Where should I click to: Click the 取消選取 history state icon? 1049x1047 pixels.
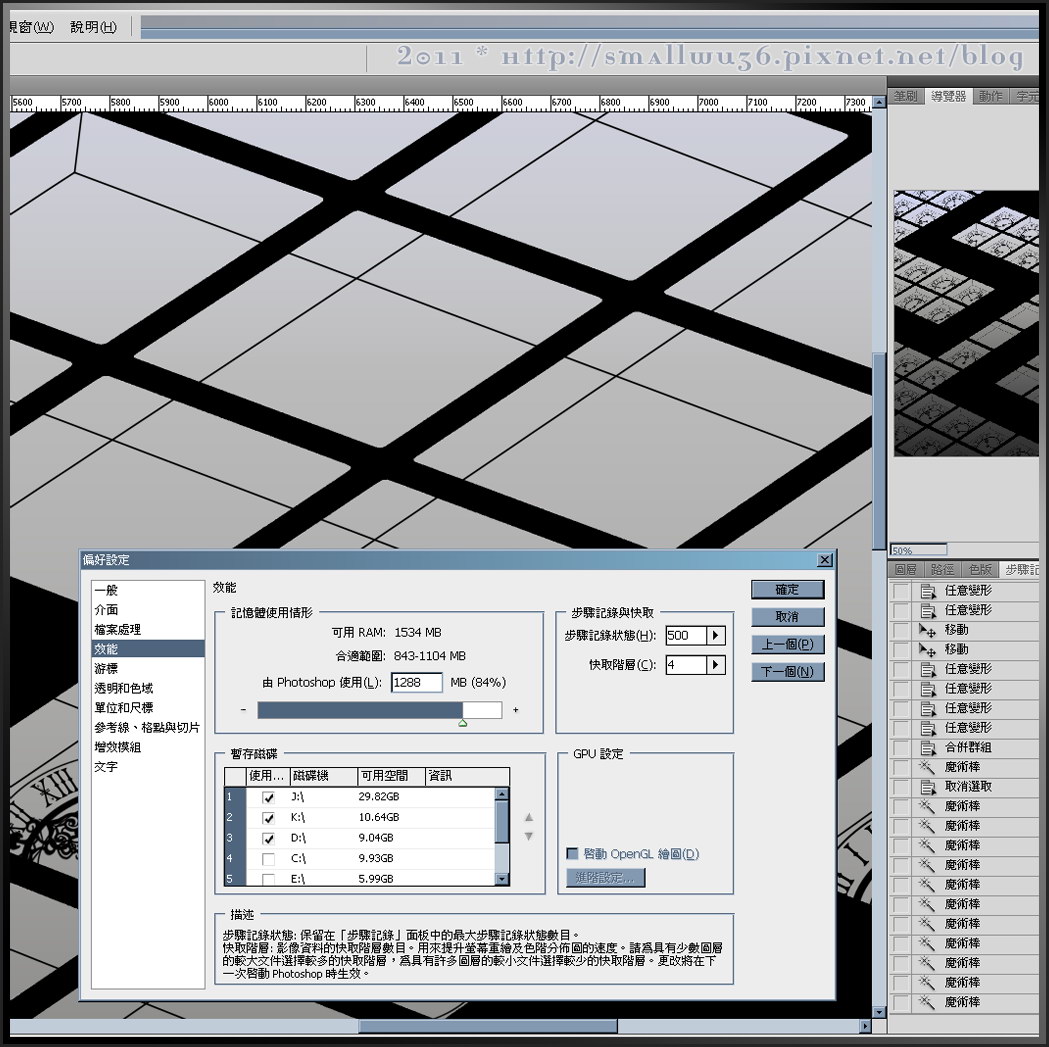point(926,787)
